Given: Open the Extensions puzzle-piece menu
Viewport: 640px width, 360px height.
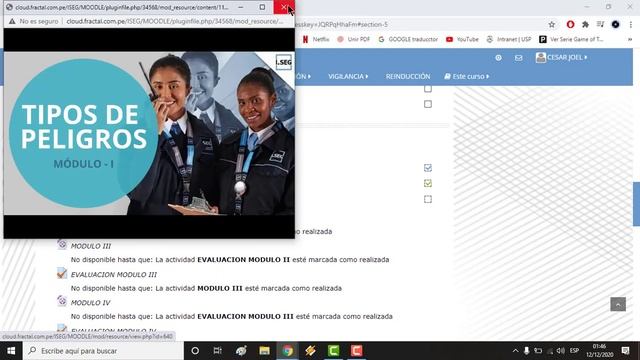Looking at the screenshot, I should coord(585,24).
